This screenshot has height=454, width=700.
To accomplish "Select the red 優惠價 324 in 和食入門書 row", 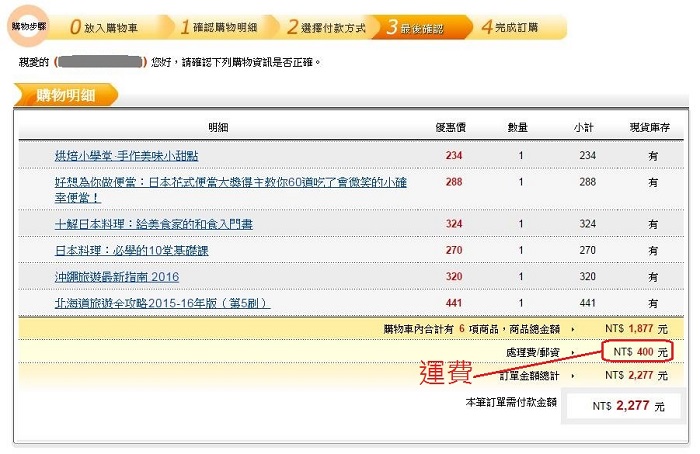I will pos(454,224).
